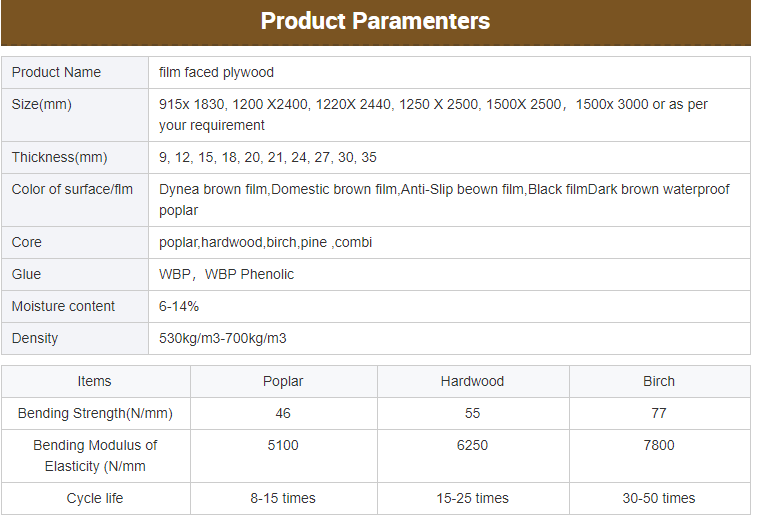This screenshot has width=759, height=523.
Task: Click the Product Paramenters header banner
Action: (376, 23)
